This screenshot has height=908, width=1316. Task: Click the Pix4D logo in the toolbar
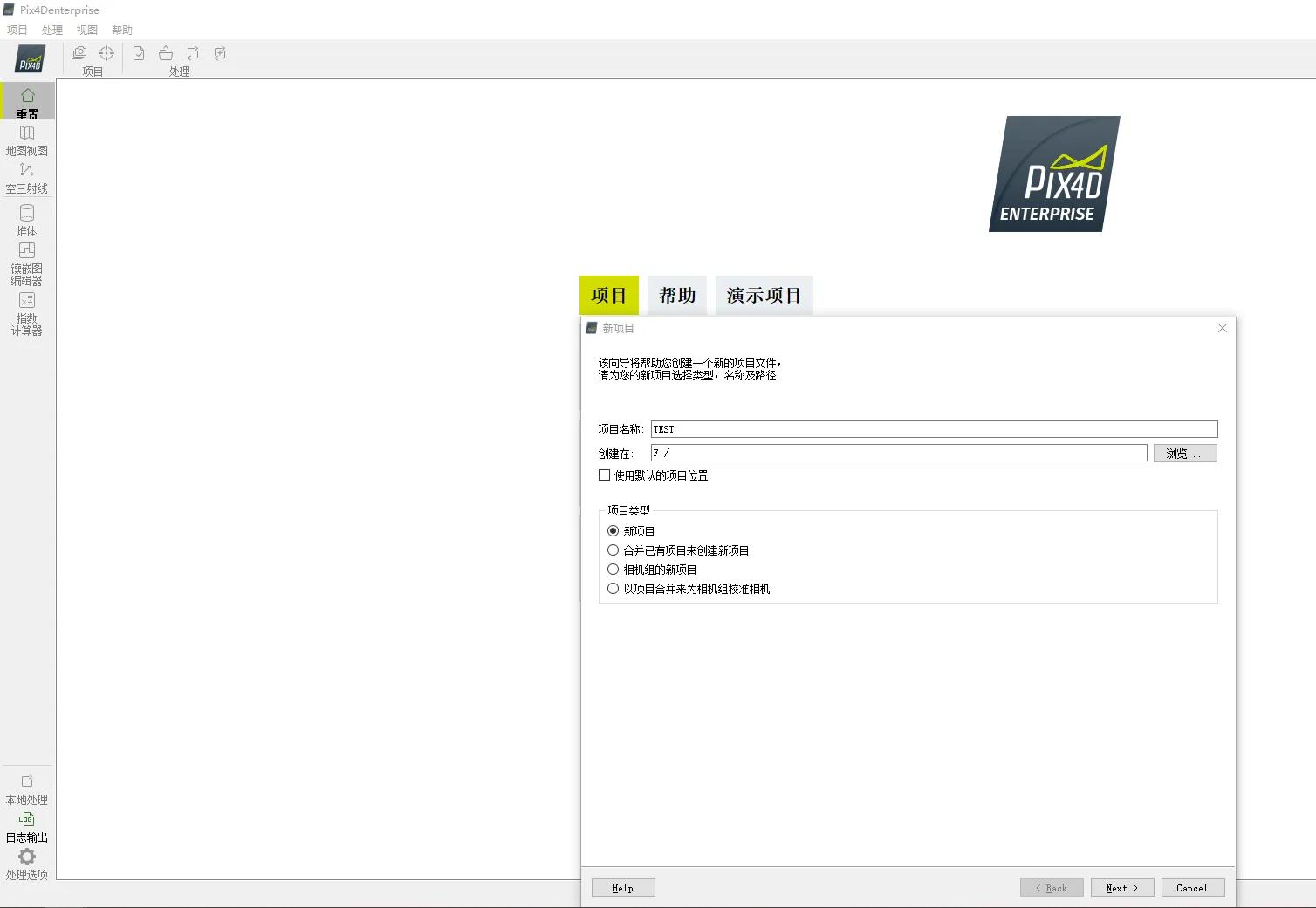click(x=31, y=59)
